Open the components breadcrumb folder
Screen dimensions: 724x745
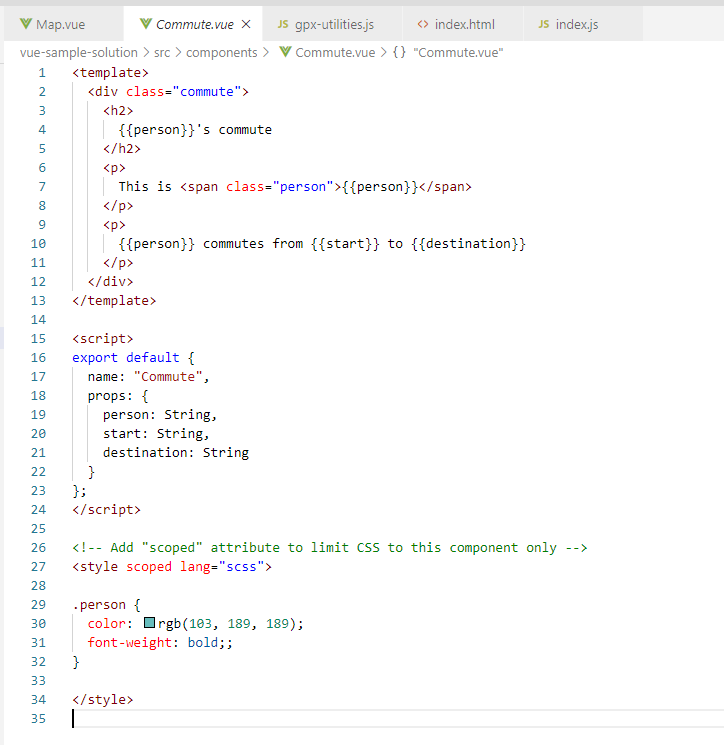tap(221, 52)
